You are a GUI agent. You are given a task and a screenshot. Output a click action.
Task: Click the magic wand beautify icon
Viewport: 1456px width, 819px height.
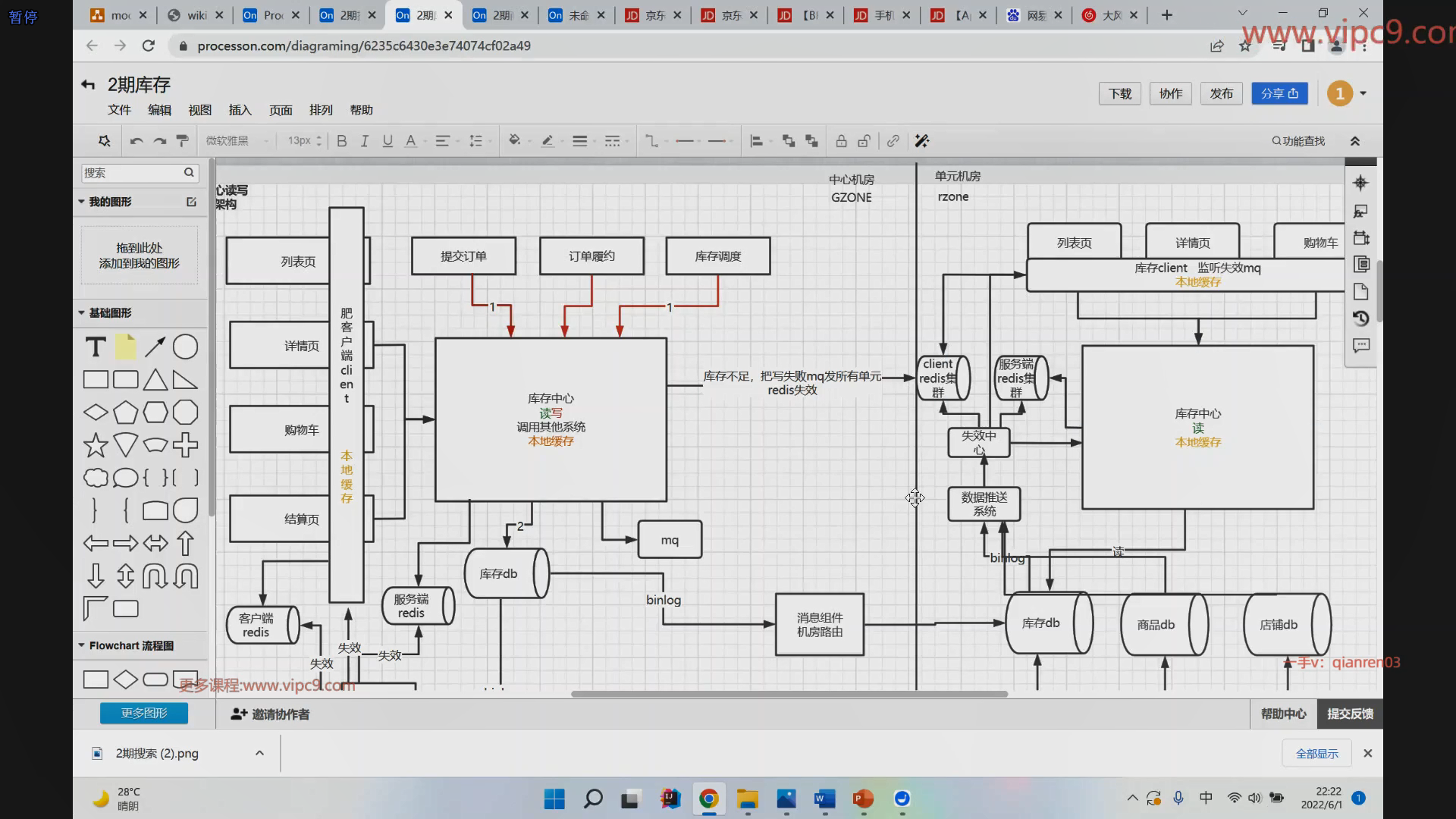[921, 141]
